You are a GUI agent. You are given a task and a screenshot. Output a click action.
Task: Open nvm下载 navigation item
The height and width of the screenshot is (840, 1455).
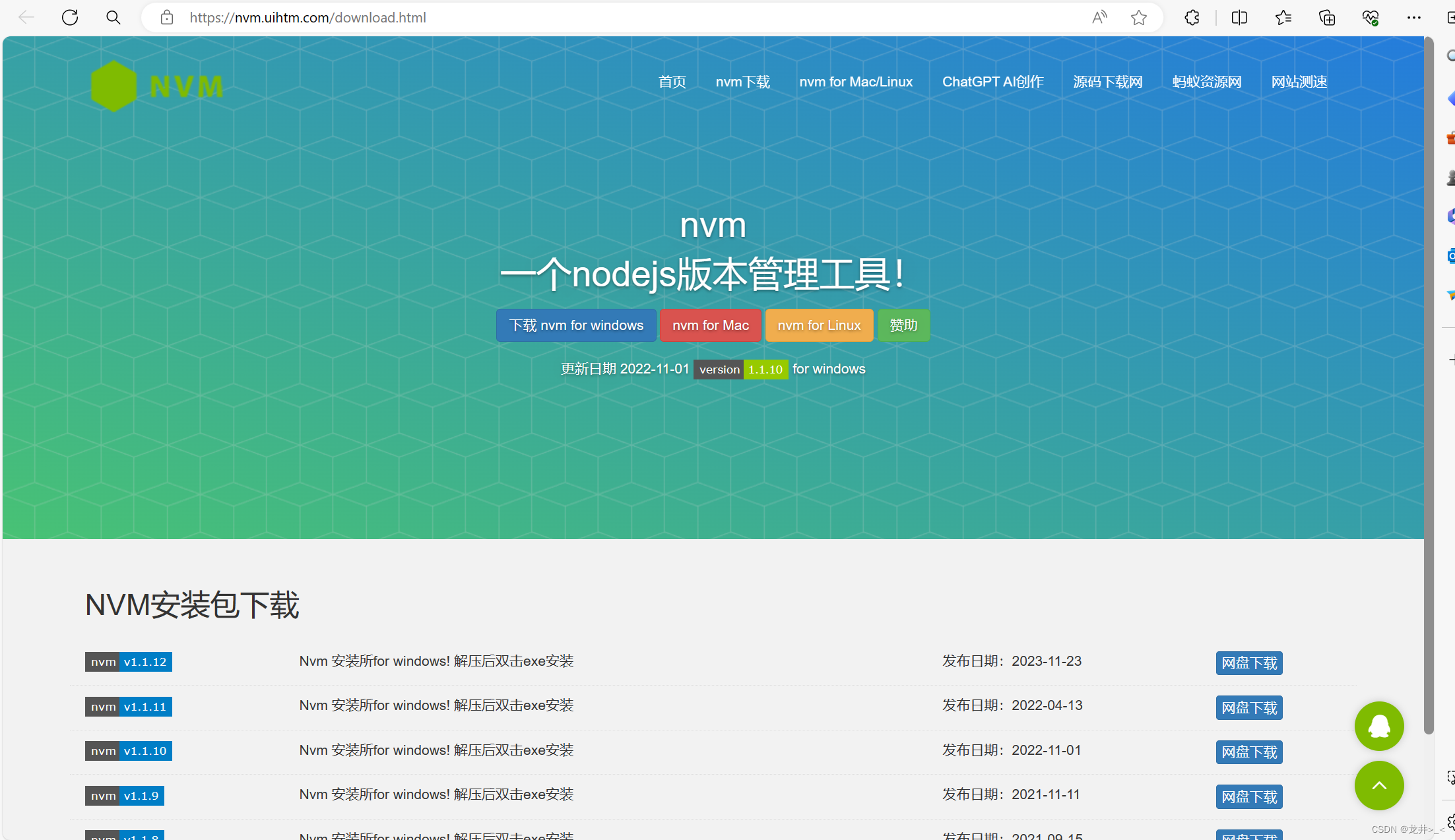tap(743, 82)
